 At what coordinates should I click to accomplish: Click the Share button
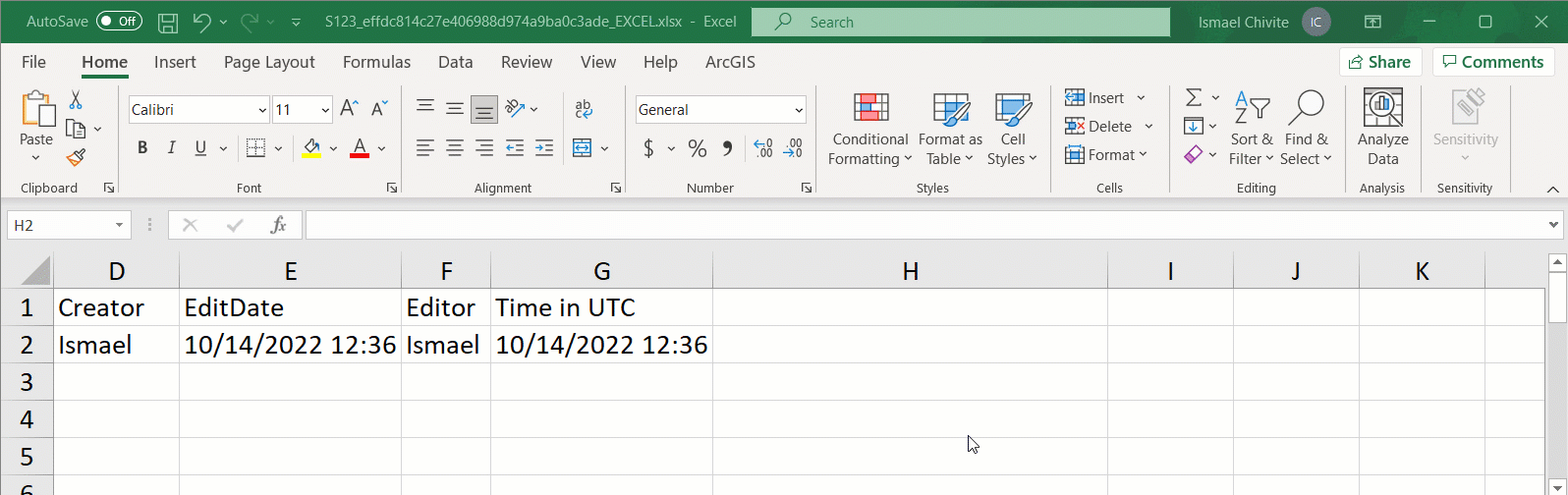click(1379, 62)
